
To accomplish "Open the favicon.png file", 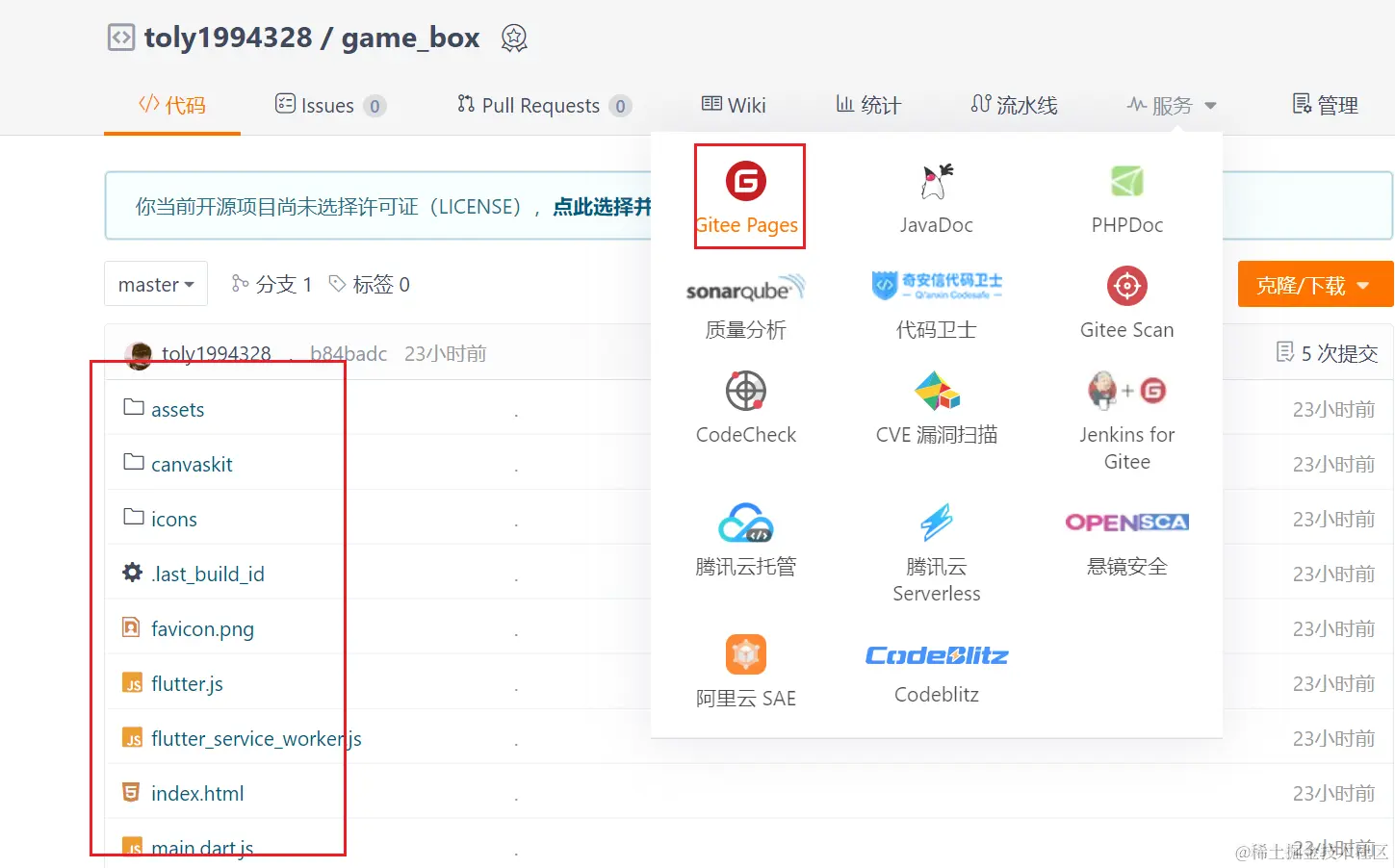I will (202, 628).
